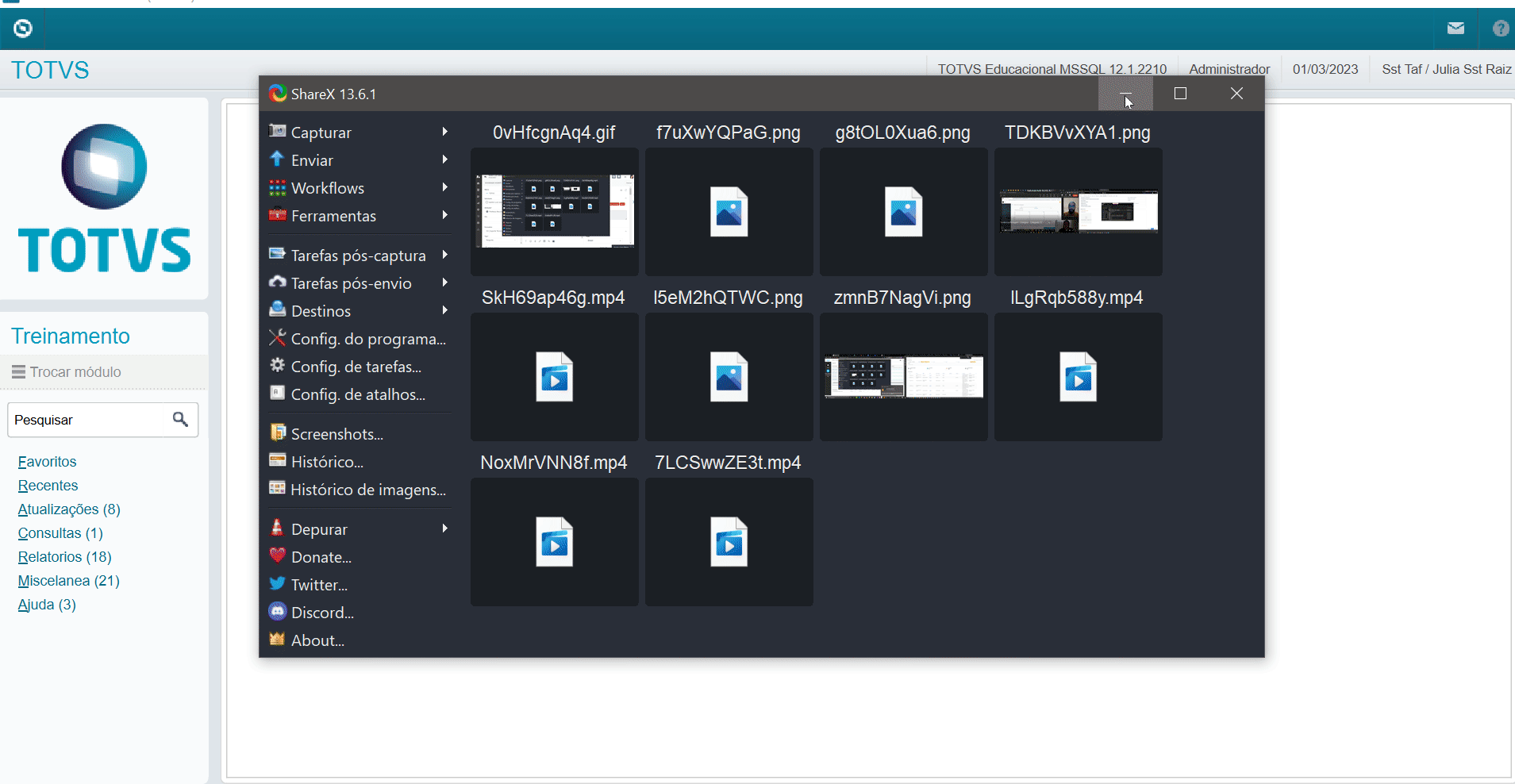Screen dimensions: 1515x784
Task: Click the Tarefas pós-envio cloud icon
Action: pyautogui.click(x=277, y=282)
